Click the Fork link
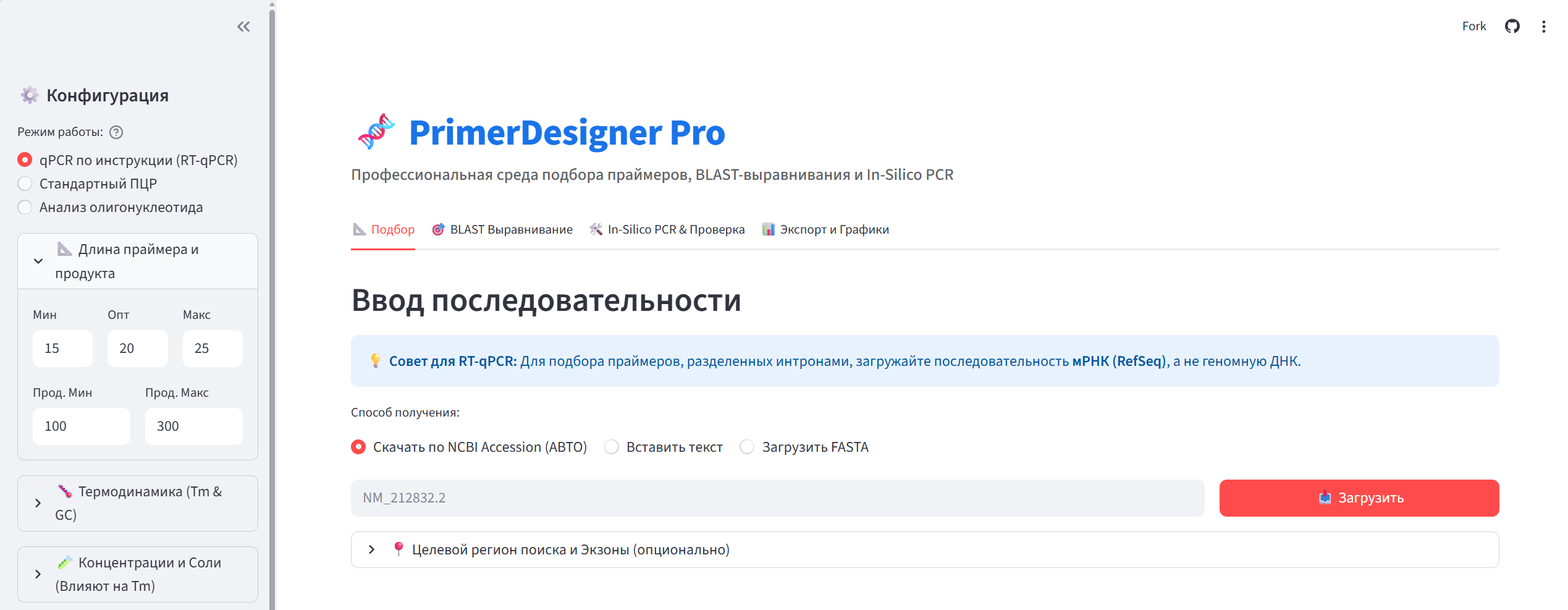 [1473, 27]
